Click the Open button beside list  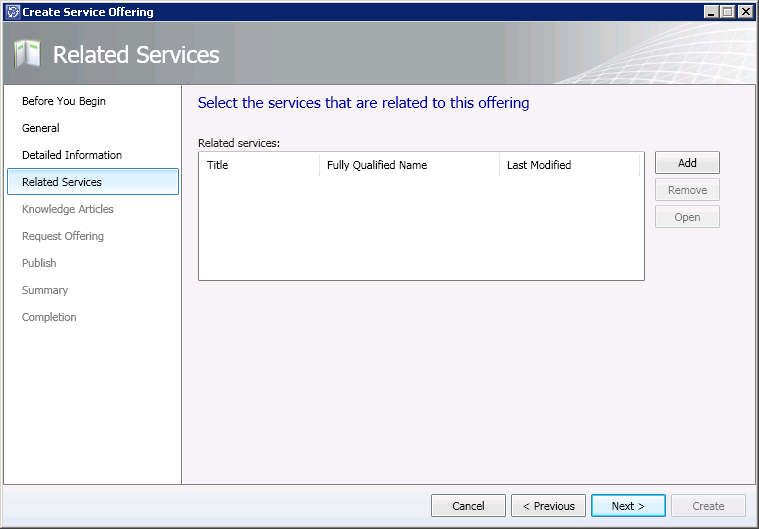tap(687, 217)
